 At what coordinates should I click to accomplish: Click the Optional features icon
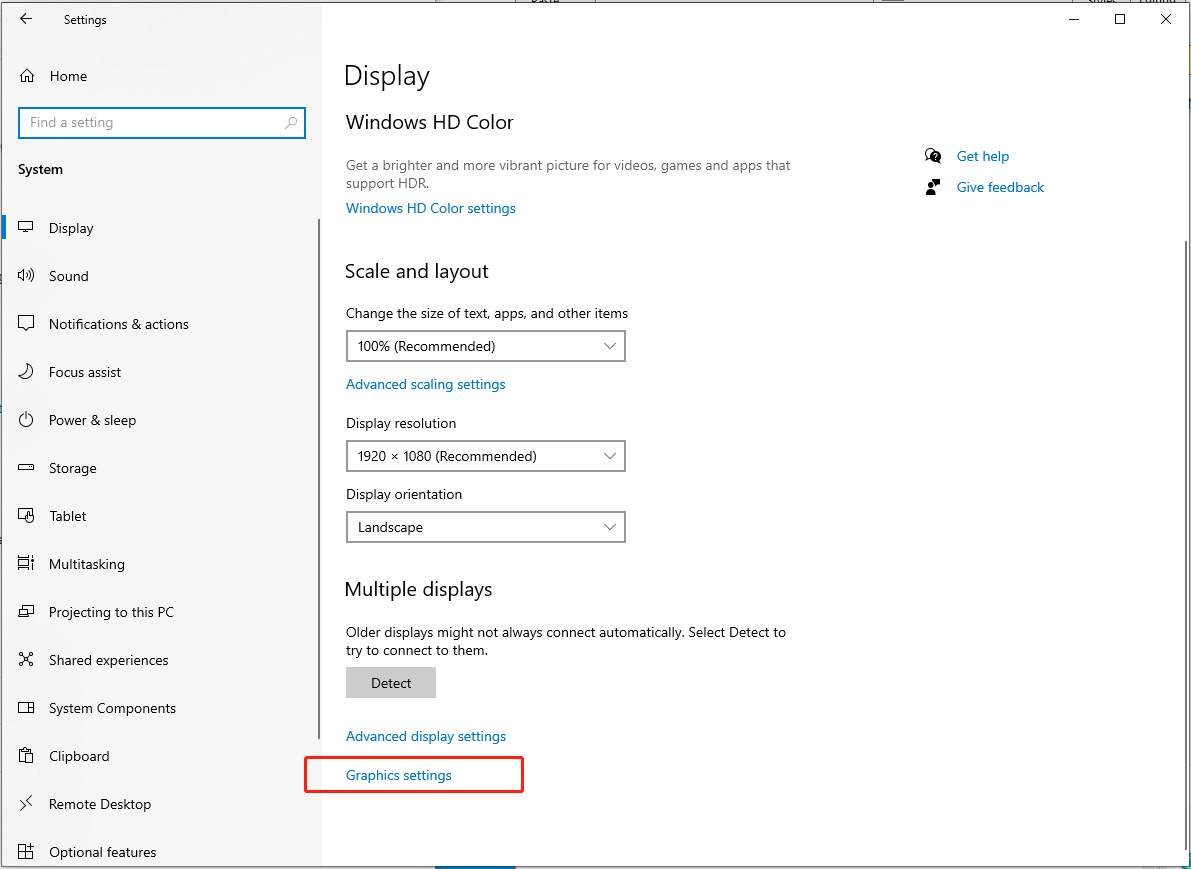[x=27, y=852]
